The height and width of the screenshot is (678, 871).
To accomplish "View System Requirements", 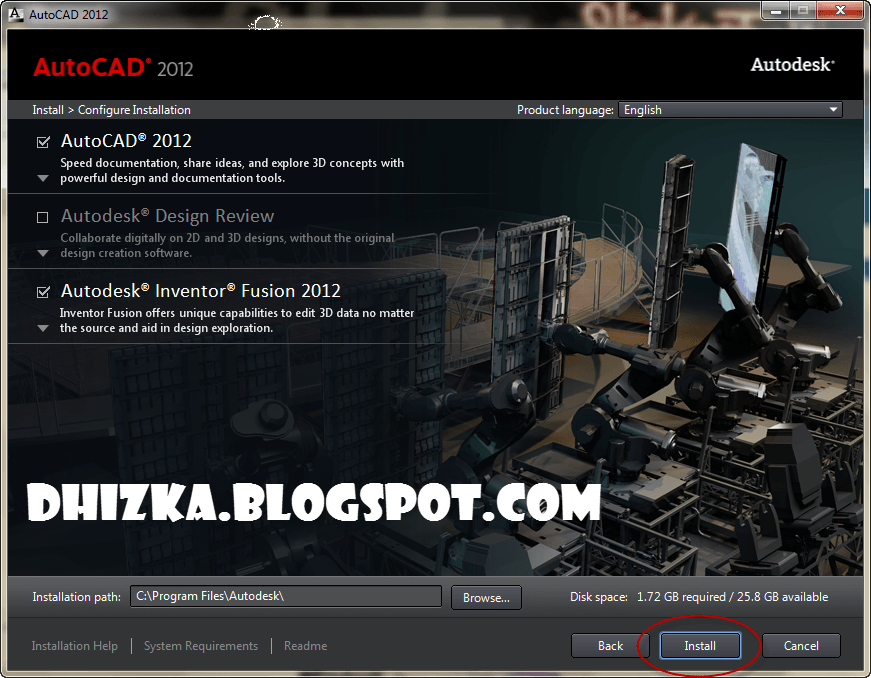I will (x=200, y=645).
